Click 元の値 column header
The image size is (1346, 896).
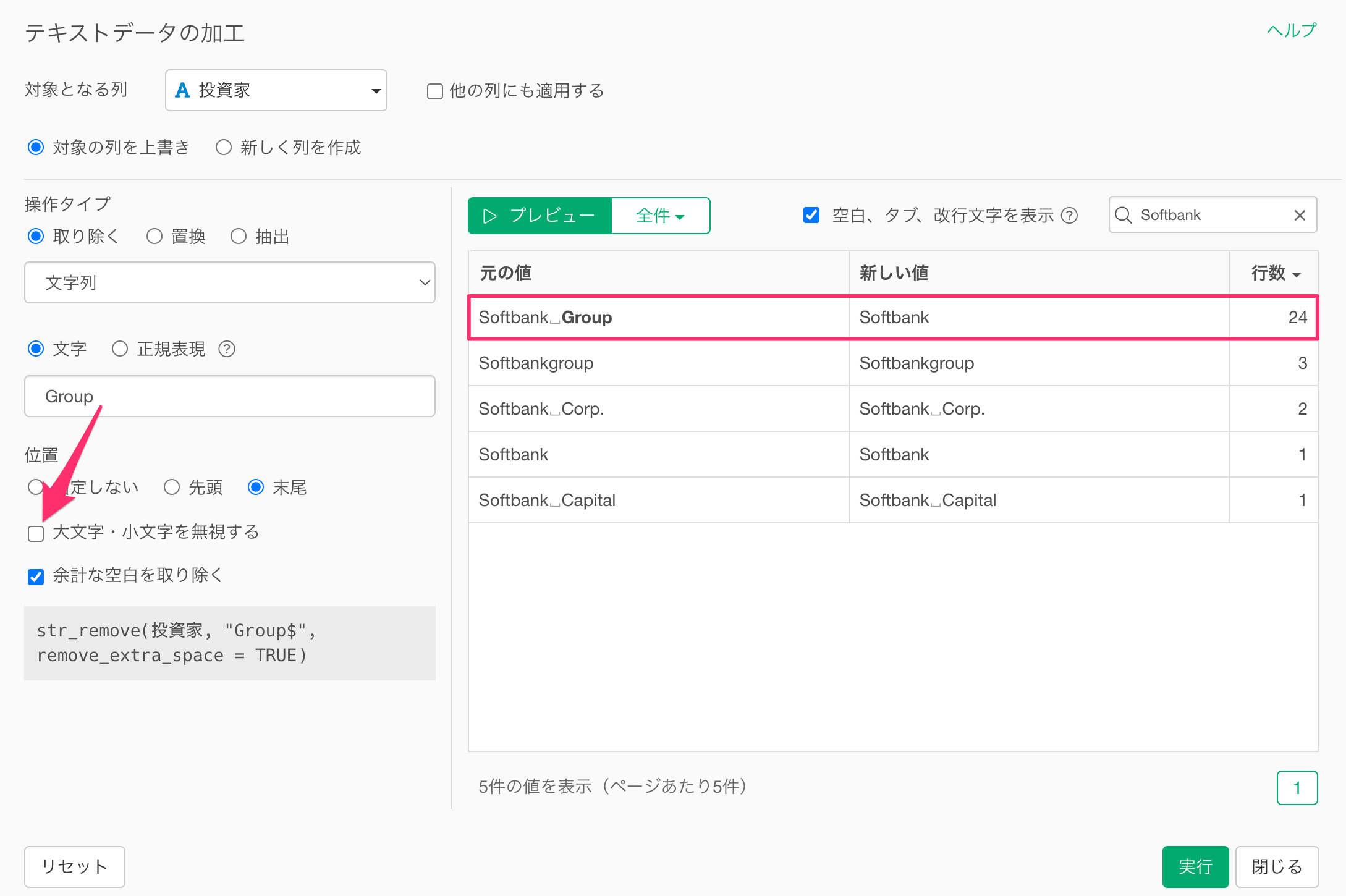(659, 273)
